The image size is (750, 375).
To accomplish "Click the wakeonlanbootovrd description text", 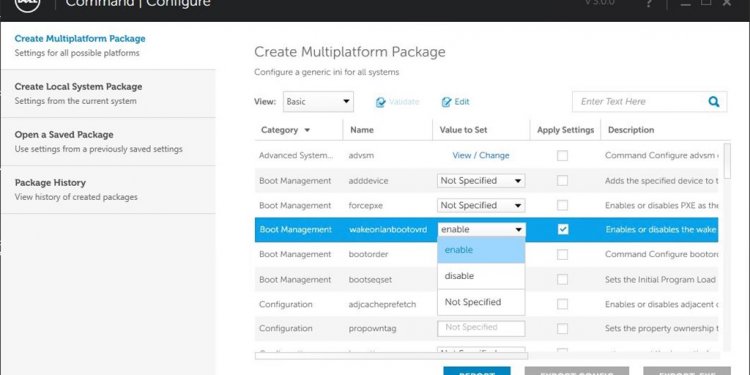I will point(662,230).
